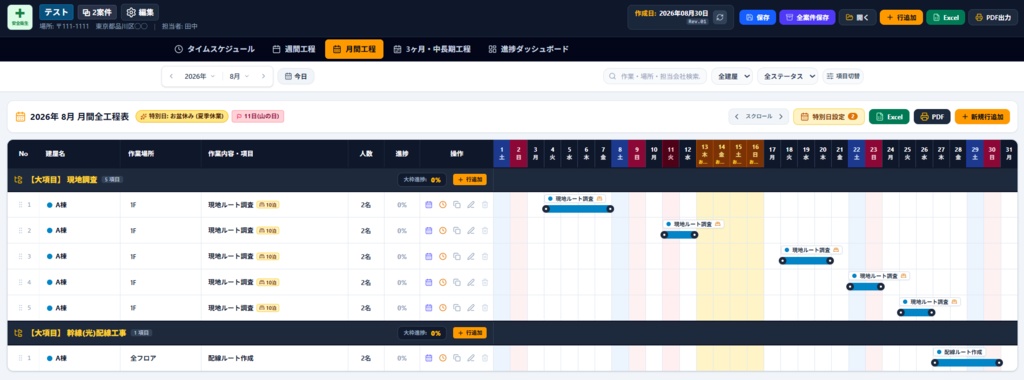Click the 作業・場所・担当会社 search field
1024x380 pixels.
click(x=655, y=76)
